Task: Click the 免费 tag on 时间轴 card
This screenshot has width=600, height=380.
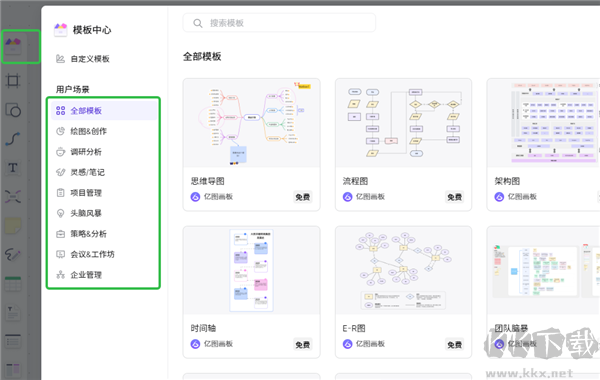Action: (303, 345)
